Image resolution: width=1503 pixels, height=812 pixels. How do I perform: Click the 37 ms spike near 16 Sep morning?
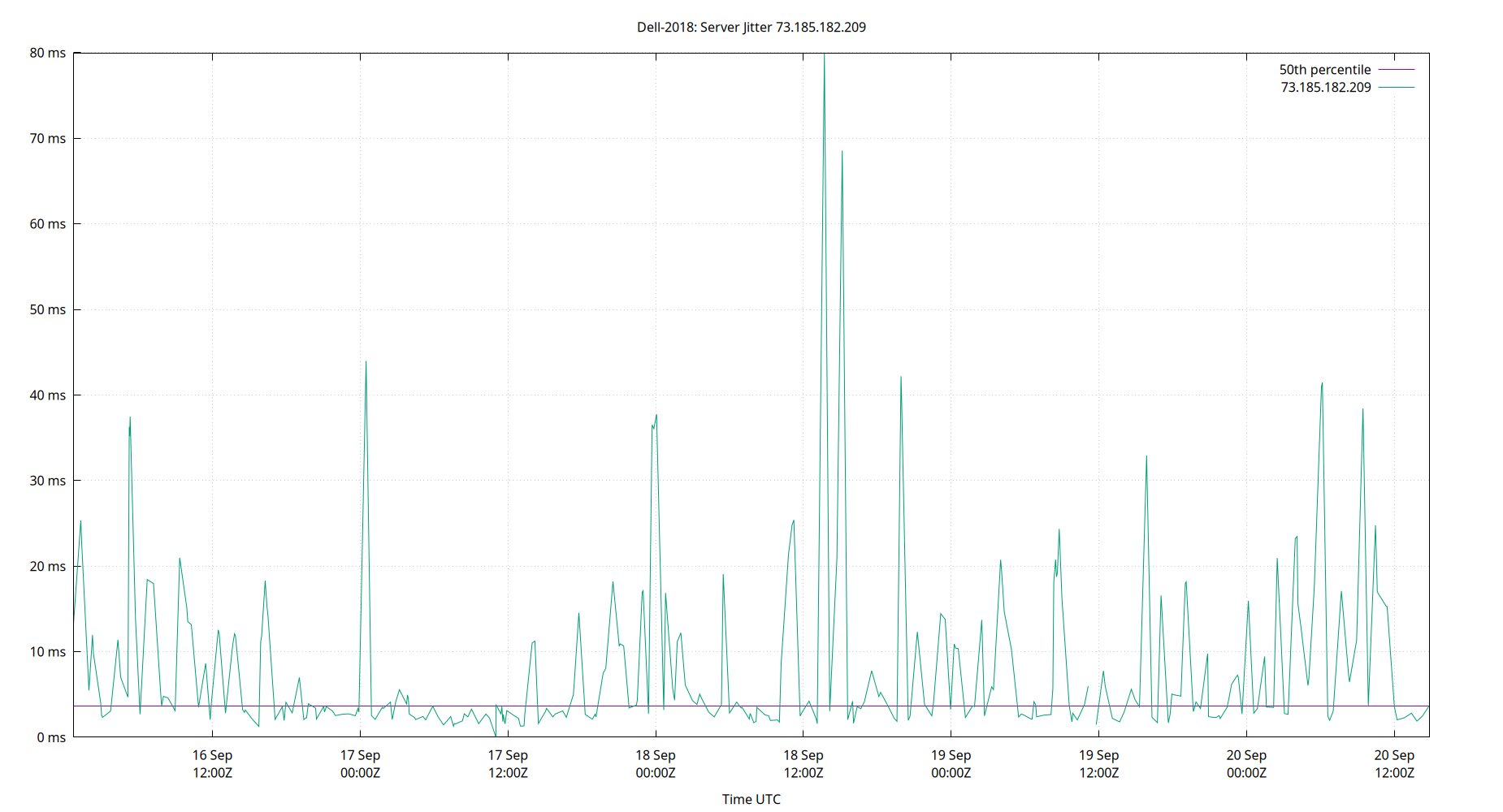130,418
